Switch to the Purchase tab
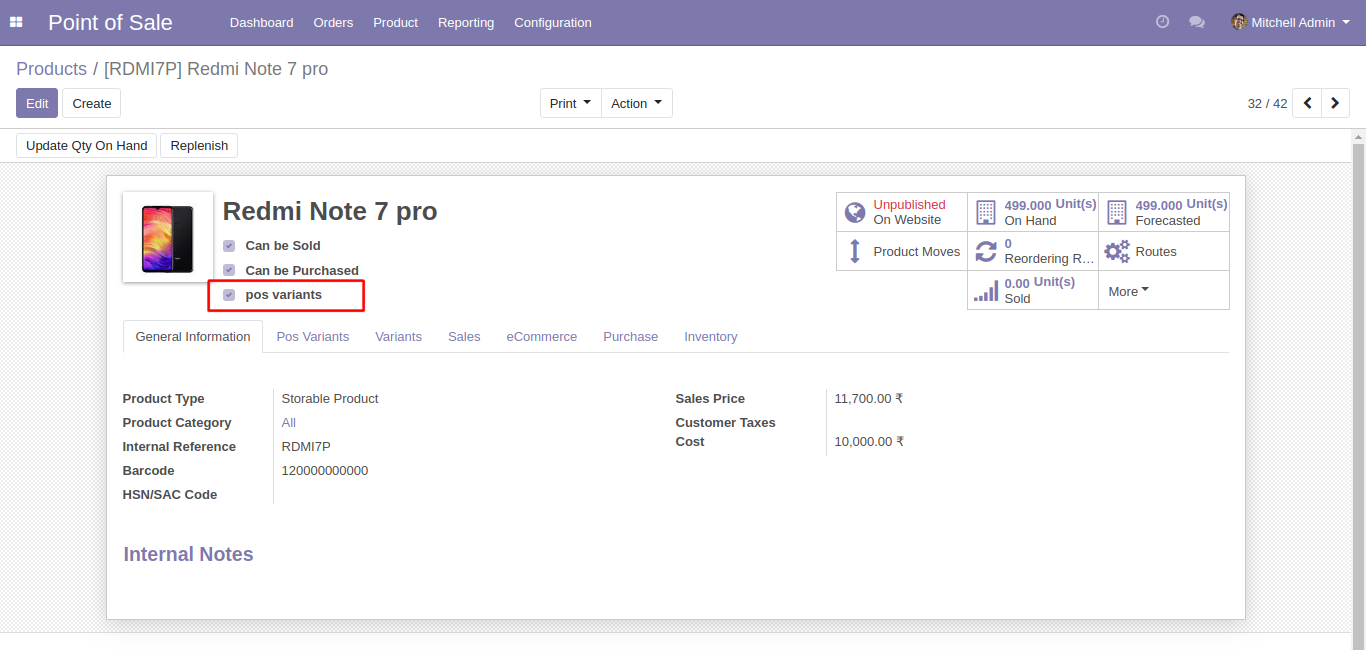Screen dimensions: 1366x650 pos(630,336)
